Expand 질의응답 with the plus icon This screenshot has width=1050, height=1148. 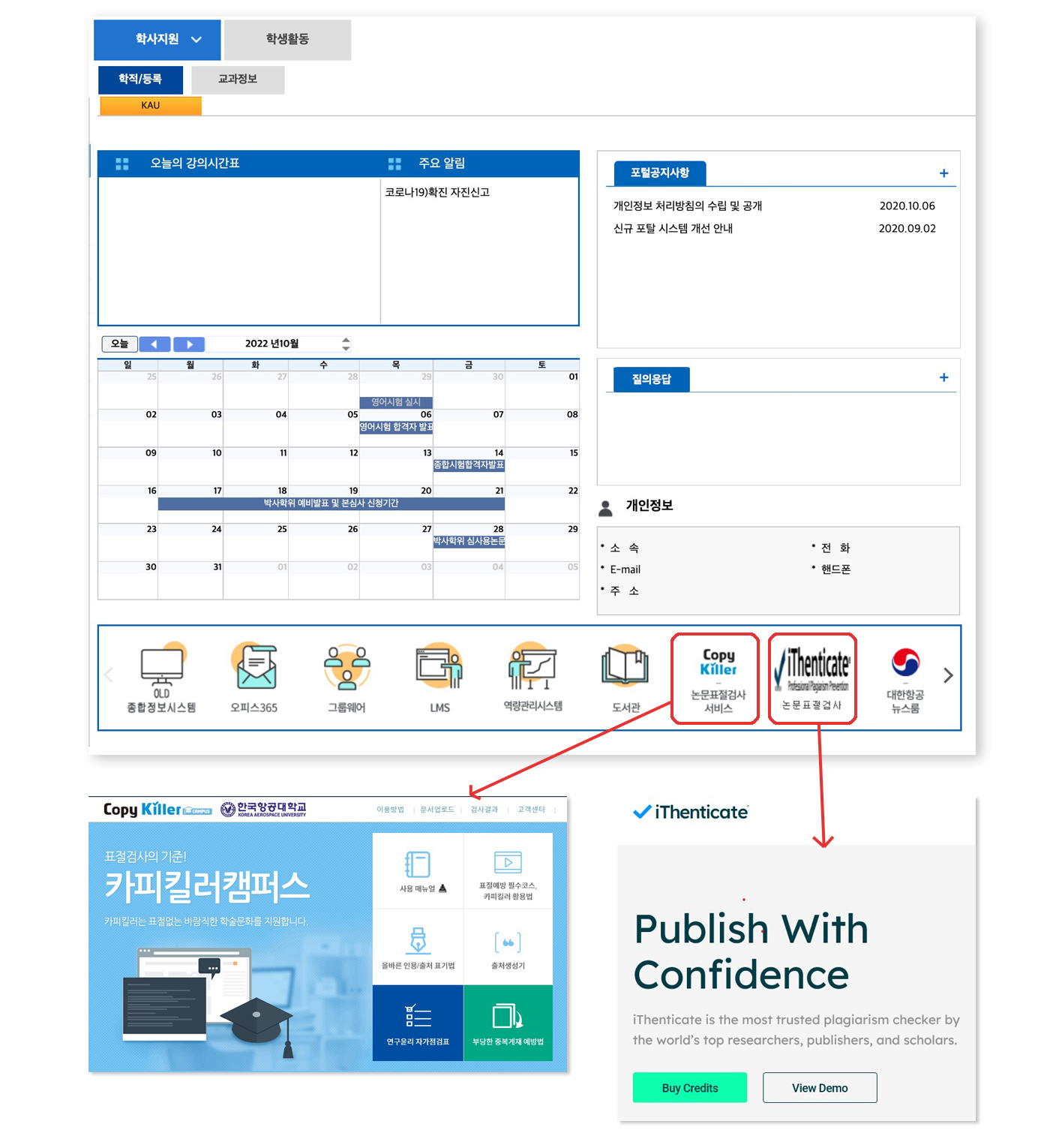(x=943, y=378)
